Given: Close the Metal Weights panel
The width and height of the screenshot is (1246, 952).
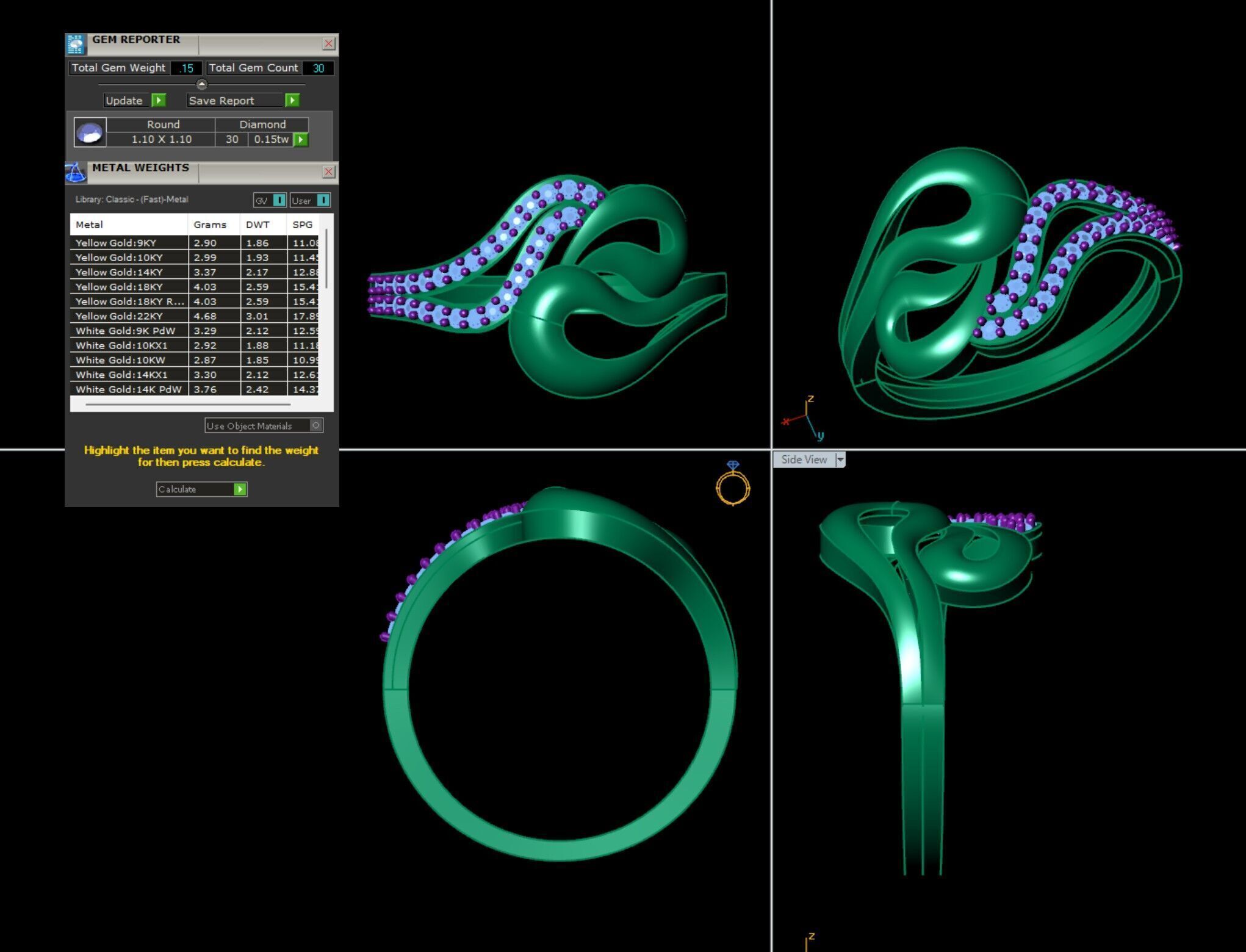Looking at the screenshot, I should 328,171.
